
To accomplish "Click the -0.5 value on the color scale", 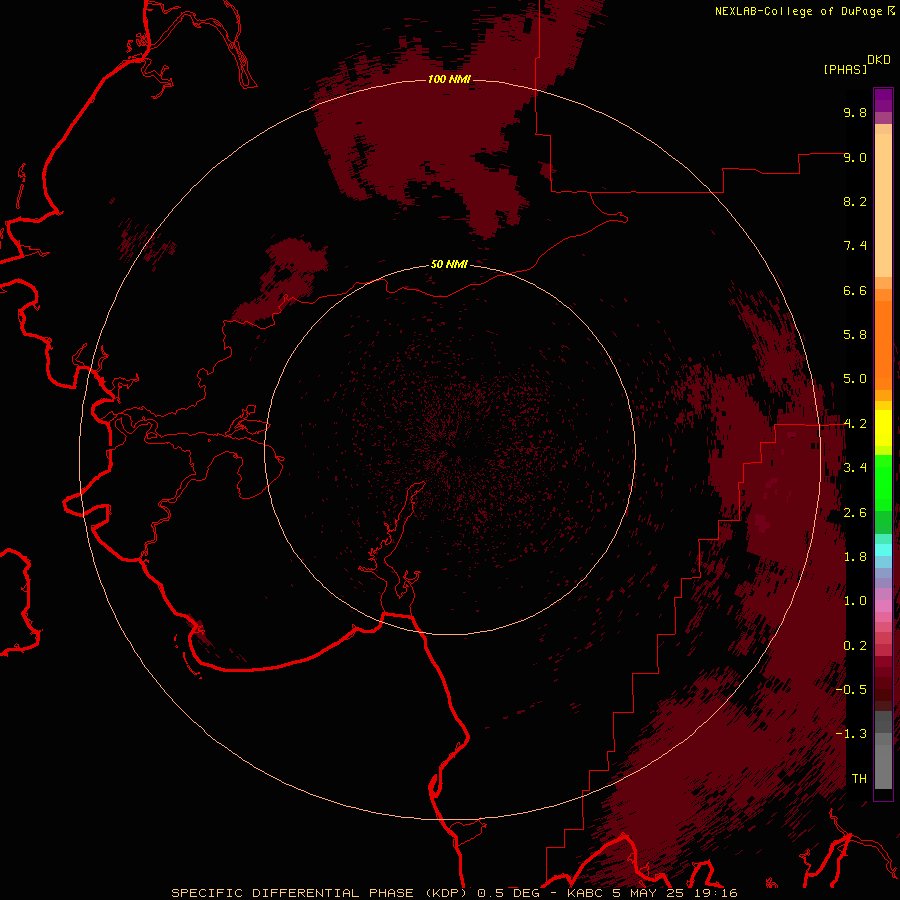I will point(851,690).
